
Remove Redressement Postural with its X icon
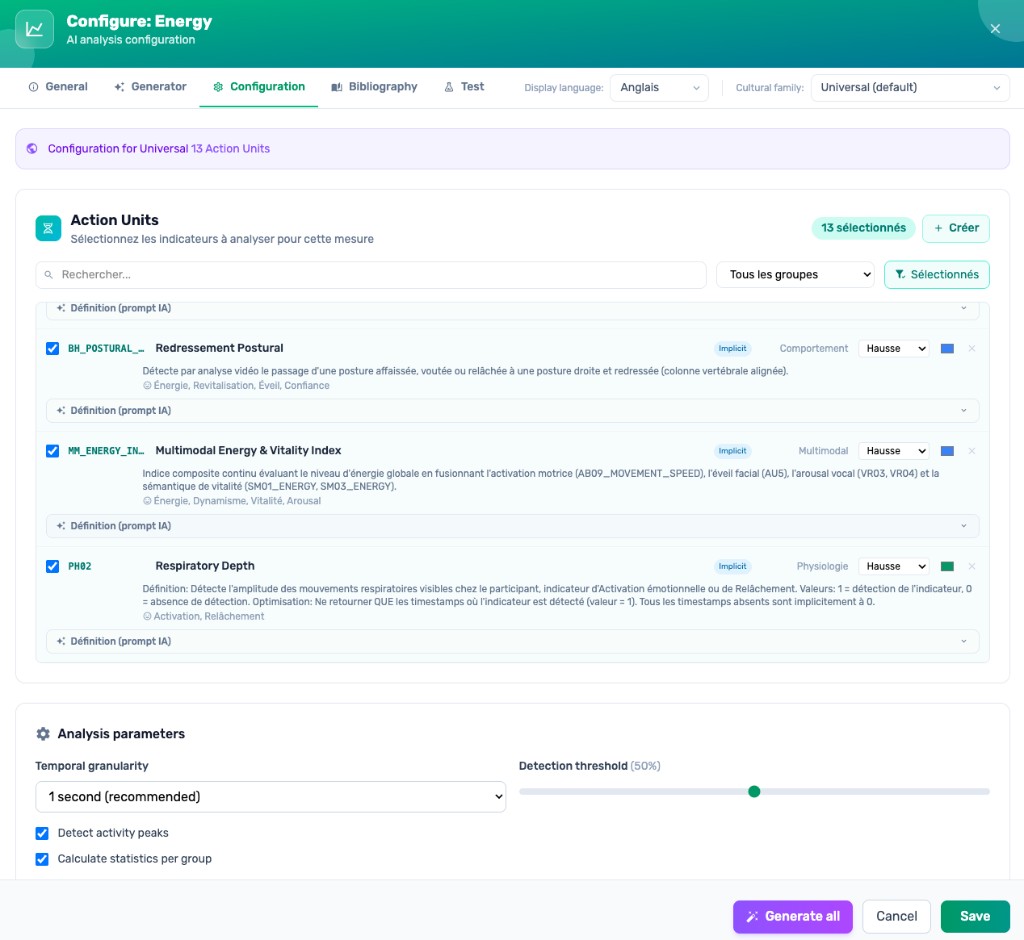[971, 349]
